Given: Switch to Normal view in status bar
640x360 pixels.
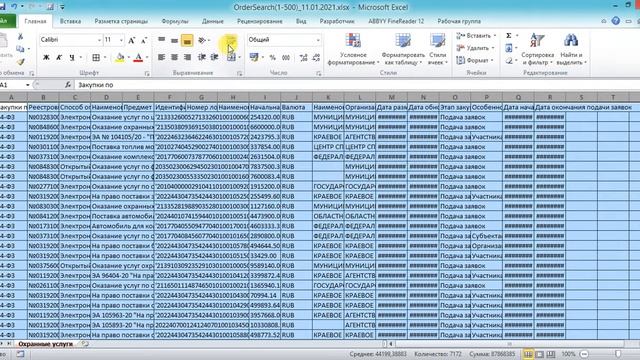Looking at the screenshot, I should tap(528, 354).
